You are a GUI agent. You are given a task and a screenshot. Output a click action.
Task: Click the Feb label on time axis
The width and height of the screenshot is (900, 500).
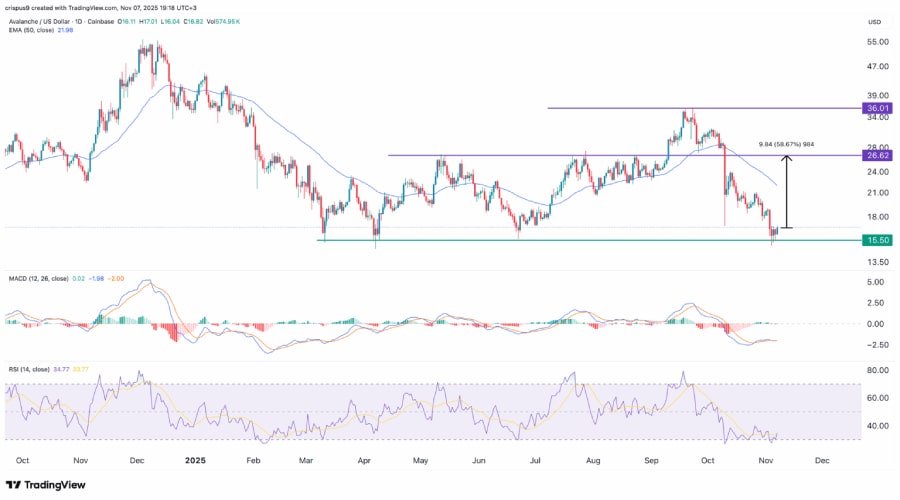(253, 460)
